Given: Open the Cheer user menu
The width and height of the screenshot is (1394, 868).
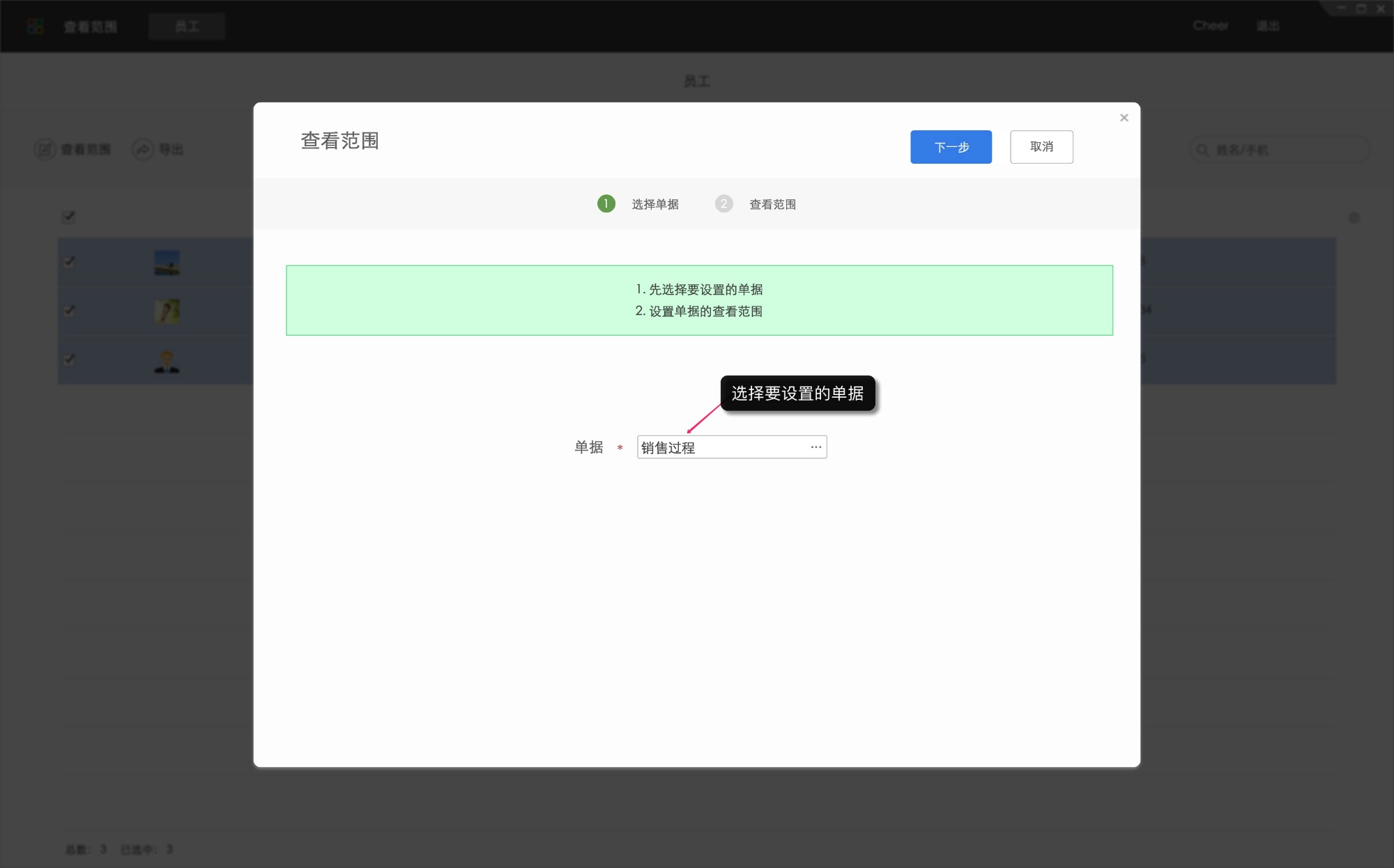Looking at the screenshot, I should [x=1211, y=26].
